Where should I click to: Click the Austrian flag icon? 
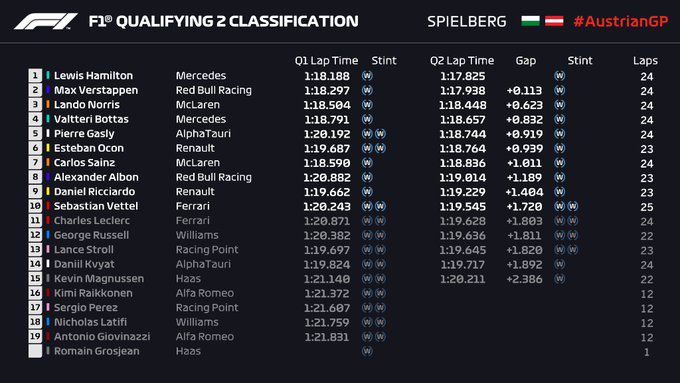pyautogui.click(x=554, y=21)
